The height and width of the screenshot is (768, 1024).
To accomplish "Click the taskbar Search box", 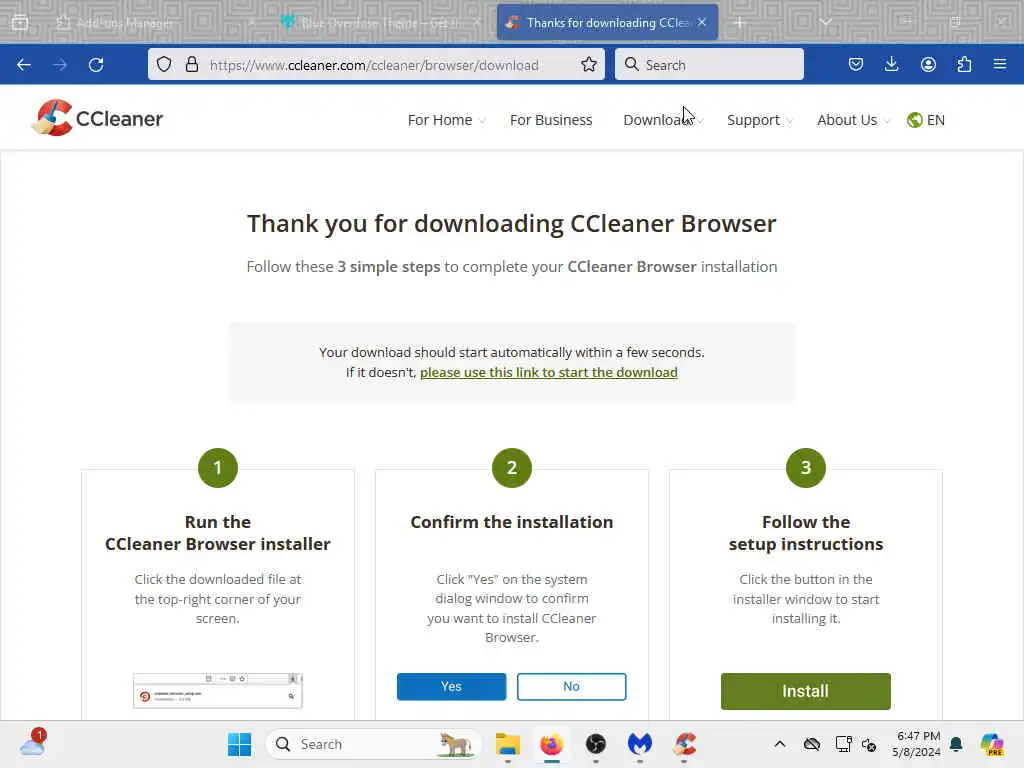I will point(374,744).
